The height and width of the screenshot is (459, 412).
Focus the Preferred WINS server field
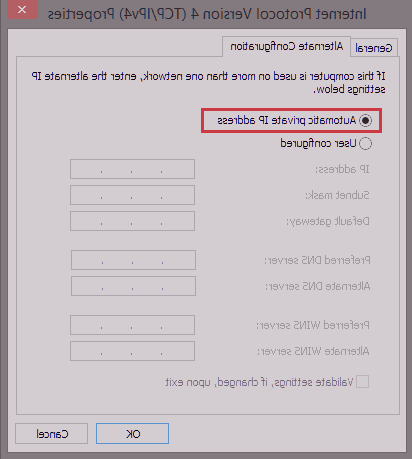pyautogui.click(x=132, y=325)
